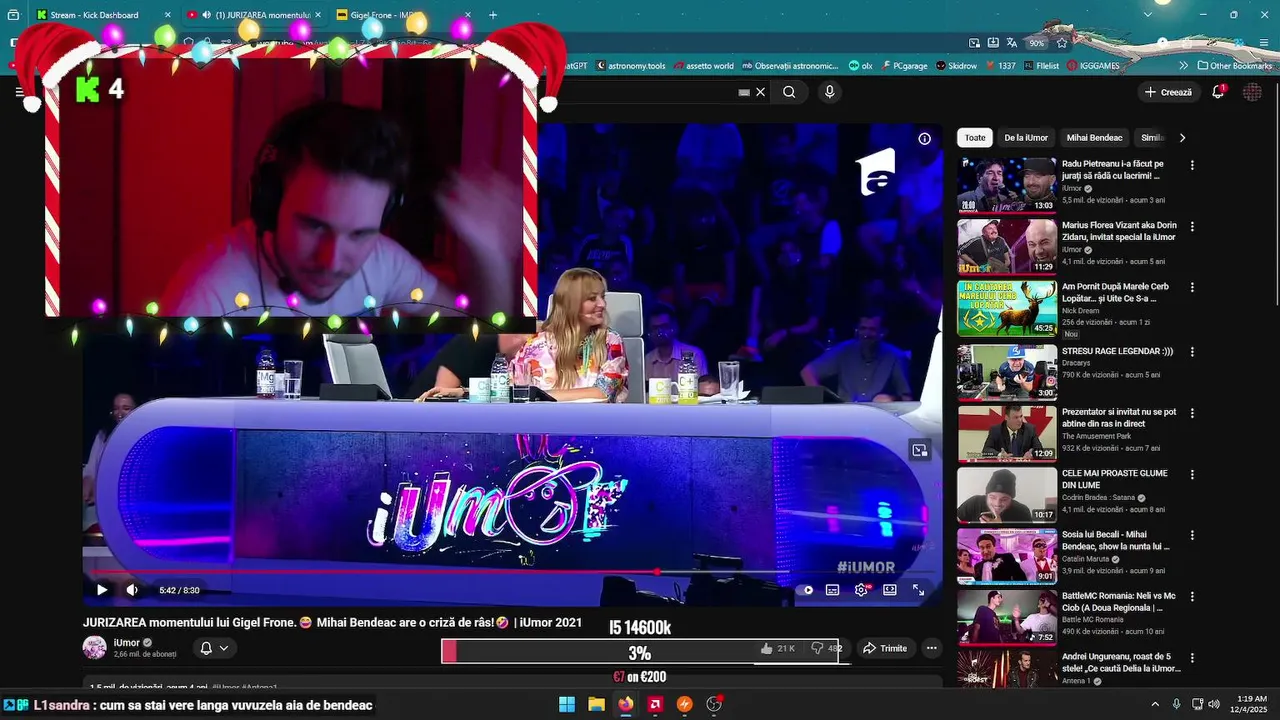
Task: Open PCgarage bookmark
Action: [903, 66]
